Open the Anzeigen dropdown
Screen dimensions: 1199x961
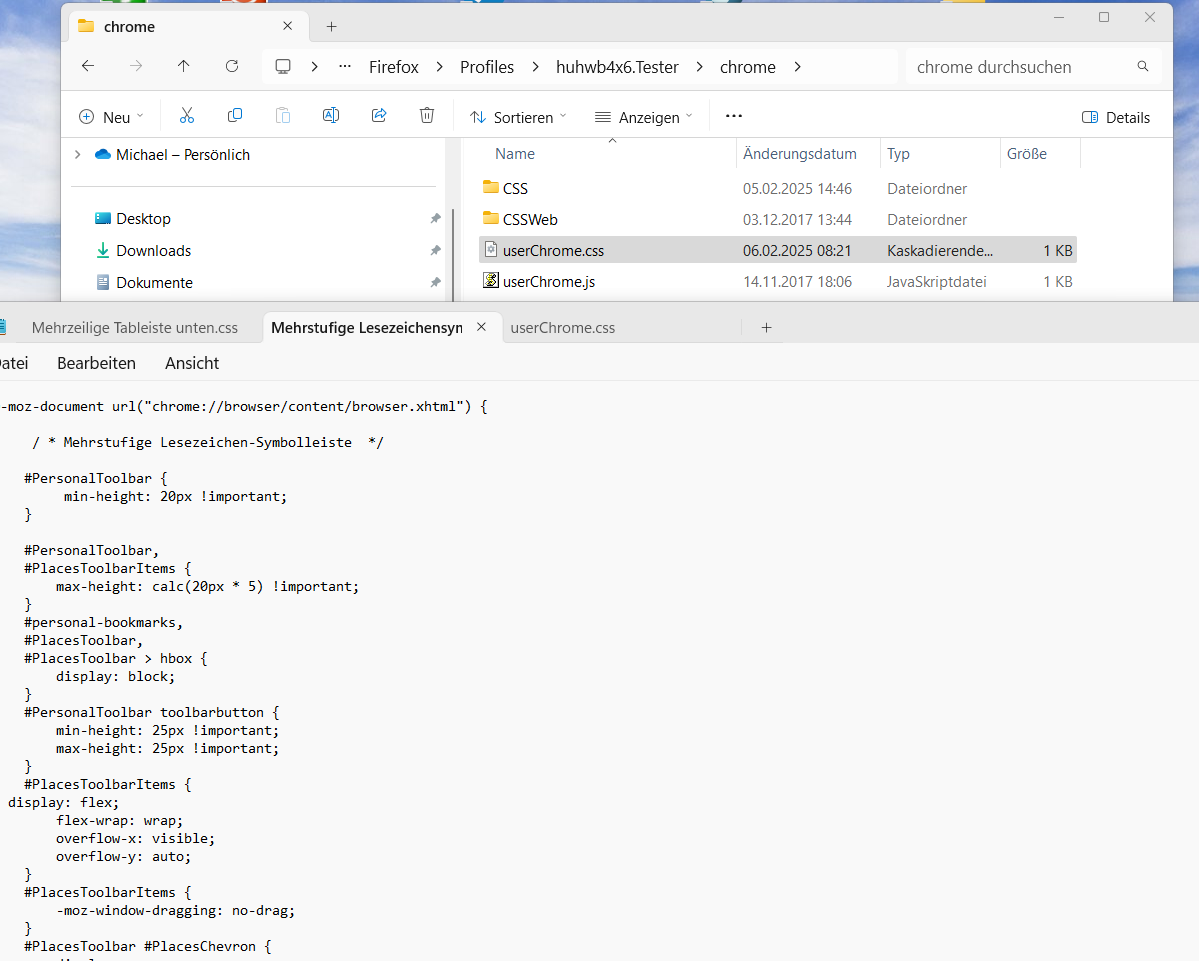(x=643, y=117)
